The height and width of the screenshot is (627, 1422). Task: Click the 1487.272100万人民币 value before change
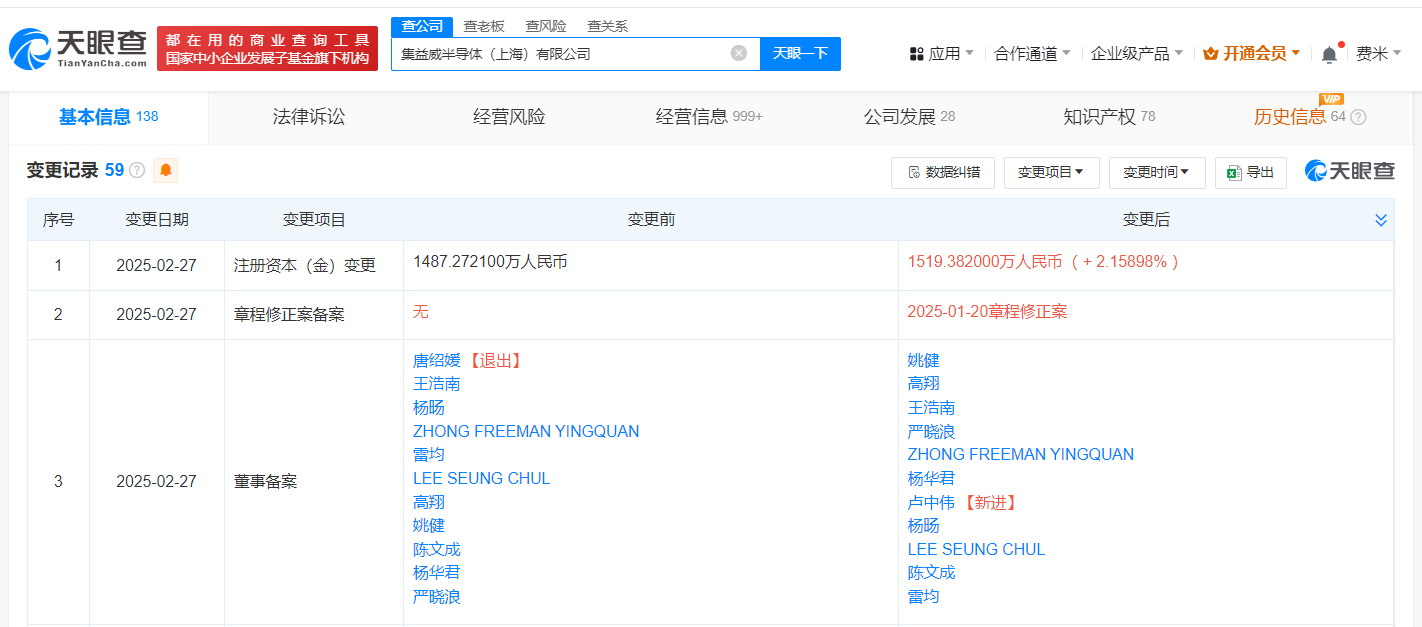(490, 262)
